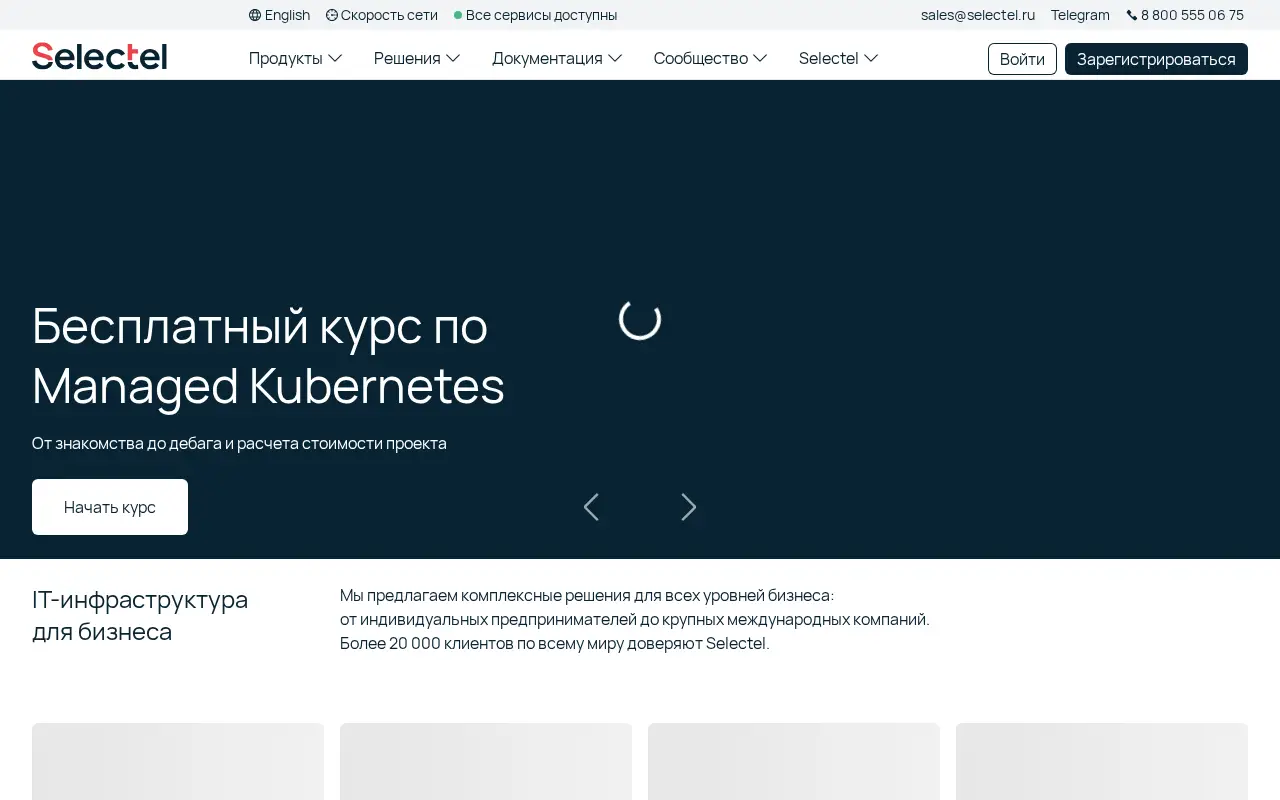Click the text Более 20 000 клиентов

click(x=555, y=643)
